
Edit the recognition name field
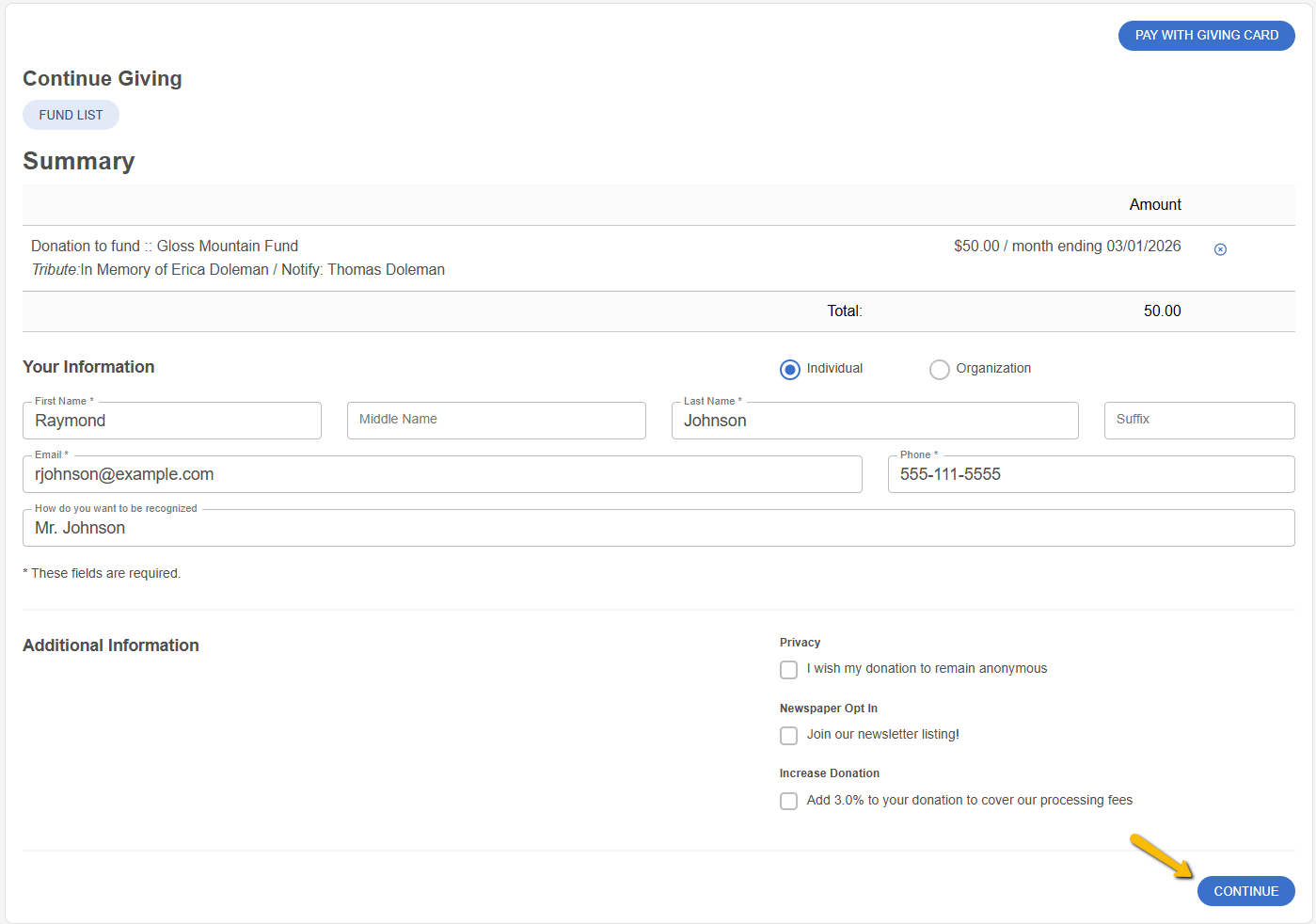658,528
